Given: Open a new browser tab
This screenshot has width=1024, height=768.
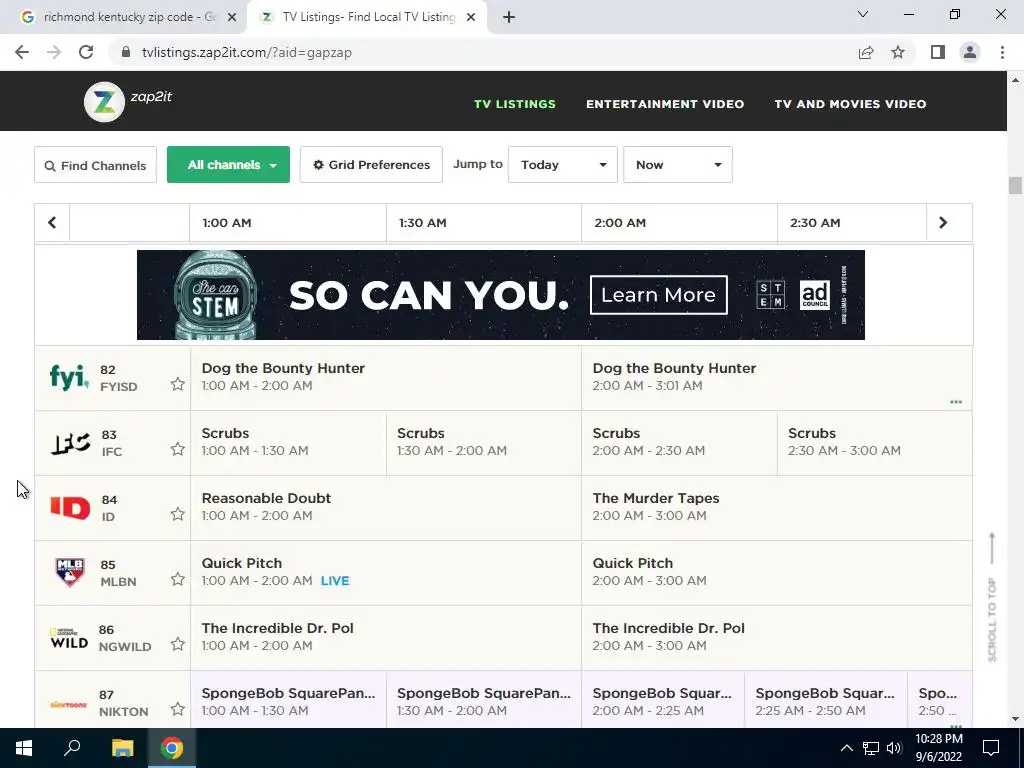Looking at the screenshot, I should click(509, 18).
